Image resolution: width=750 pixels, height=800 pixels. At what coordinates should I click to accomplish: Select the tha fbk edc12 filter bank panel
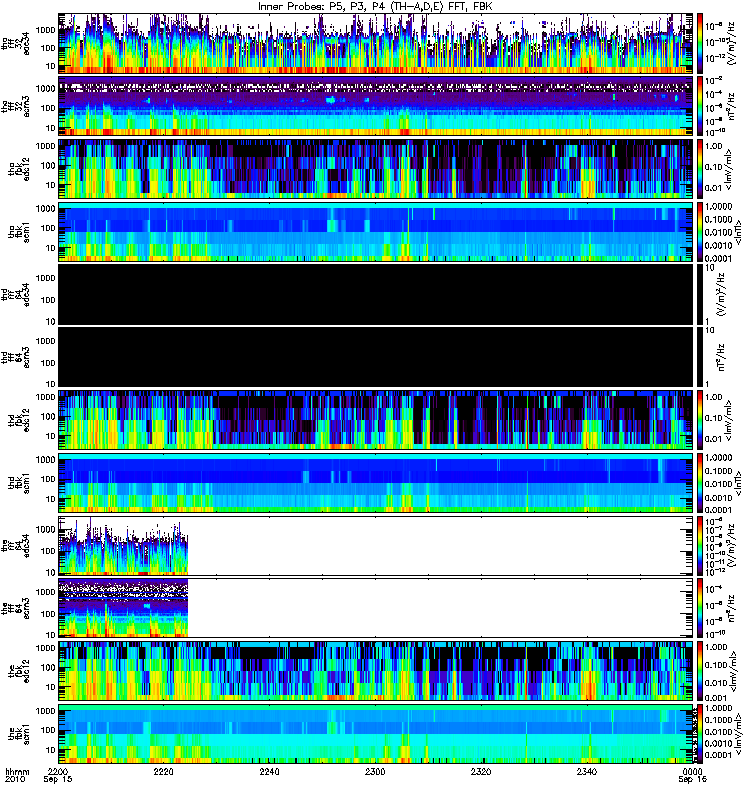[376, 169]
